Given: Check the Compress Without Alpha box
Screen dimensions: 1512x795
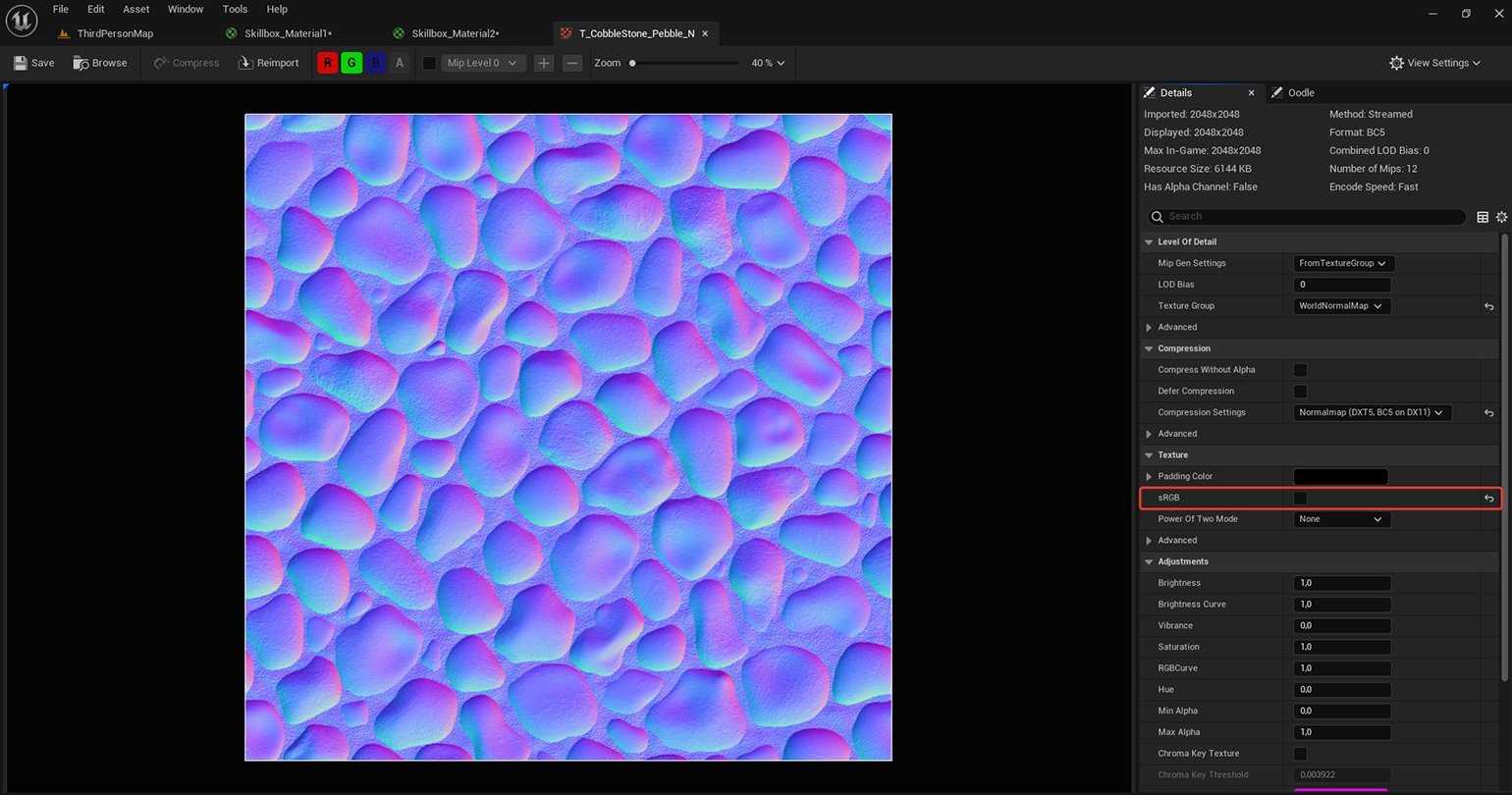Looking at the screenshot, I should pos(1300,370).
